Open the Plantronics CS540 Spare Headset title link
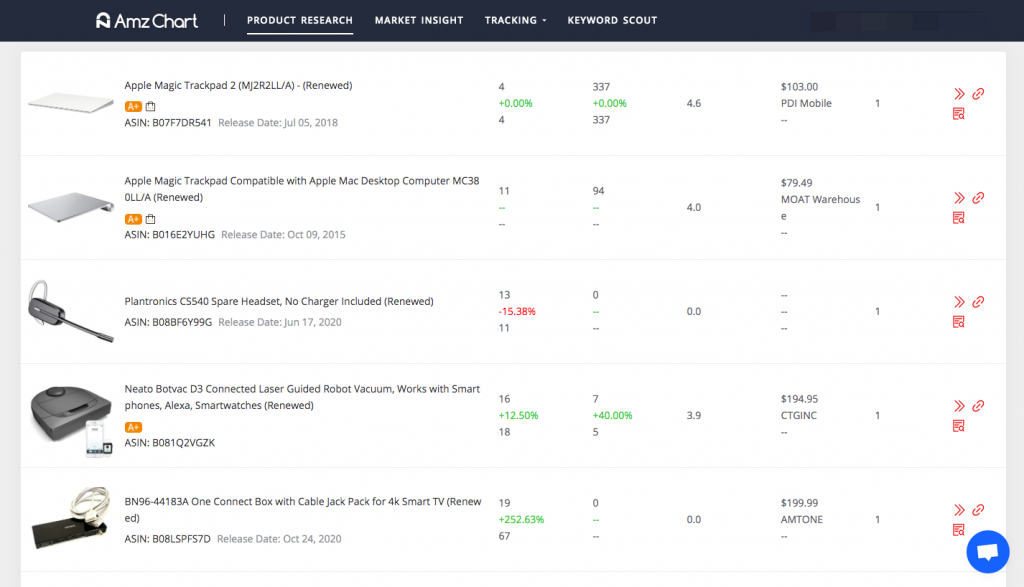1024x587 pixels. (279, 301)
